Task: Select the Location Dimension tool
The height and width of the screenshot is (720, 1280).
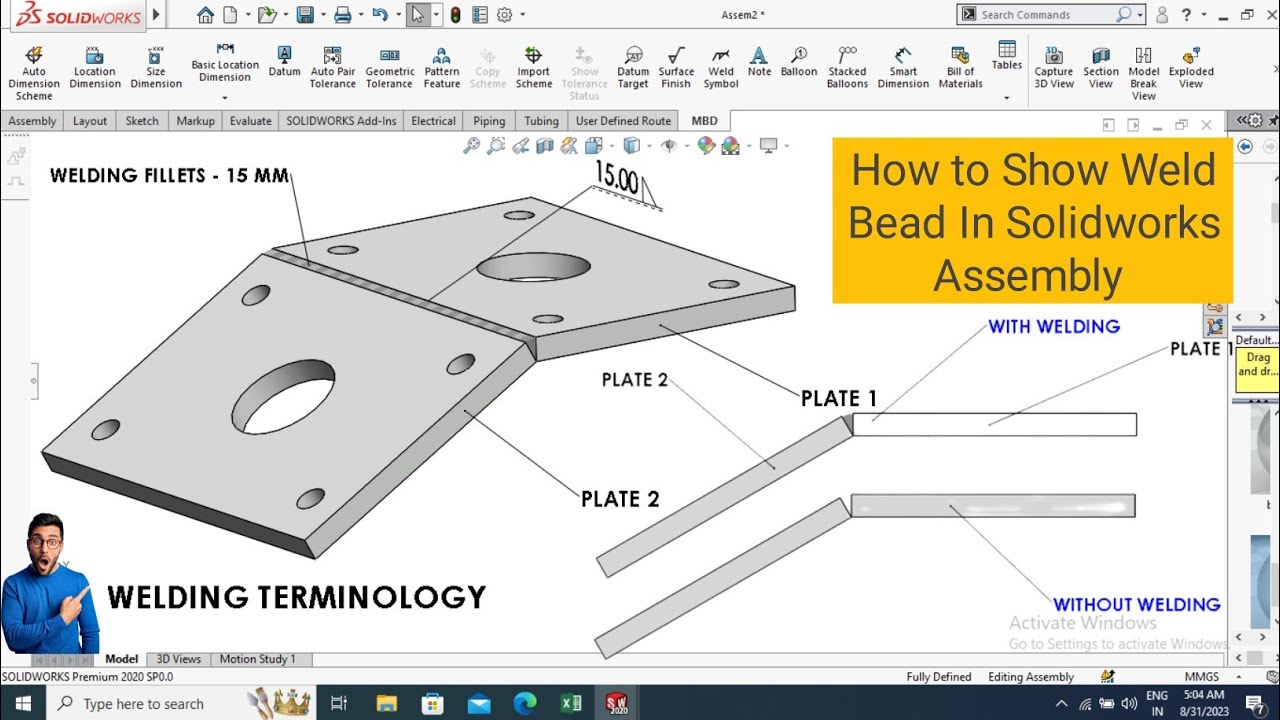Action: [95, 68]
